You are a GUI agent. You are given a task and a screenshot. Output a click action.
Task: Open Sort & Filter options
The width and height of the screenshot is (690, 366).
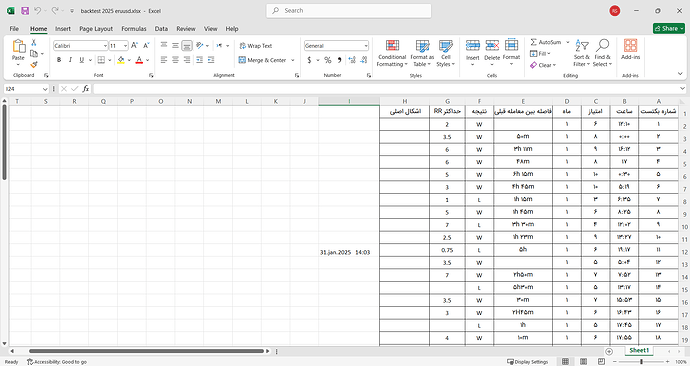click(582, 53)
